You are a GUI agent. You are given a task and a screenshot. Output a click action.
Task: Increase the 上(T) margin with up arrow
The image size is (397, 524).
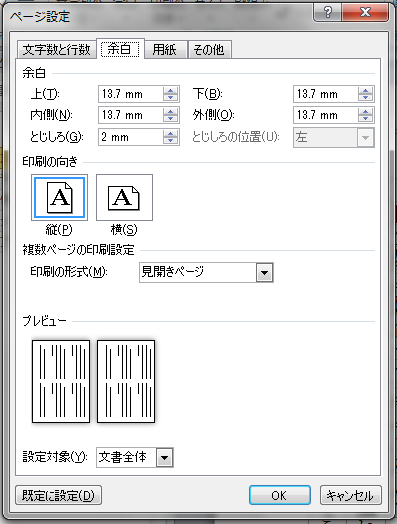(x=170, y=90)
